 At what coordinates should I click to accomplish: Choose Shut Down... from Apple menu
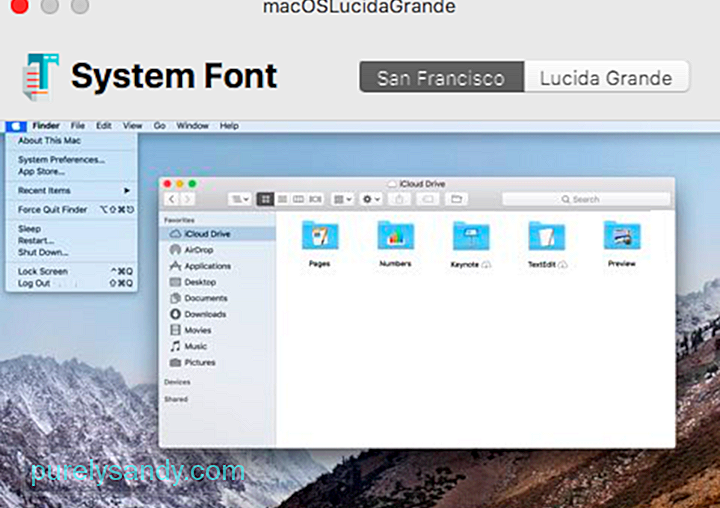pos(72,252)
